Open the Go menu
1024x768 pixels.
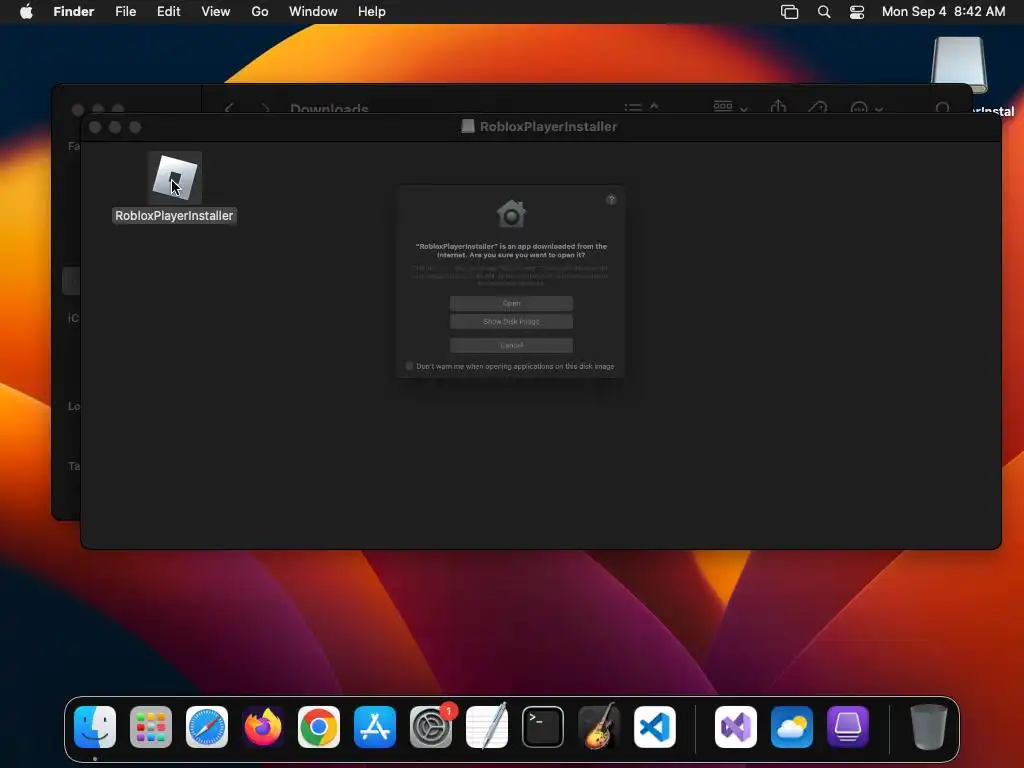(x=260, y=12)
